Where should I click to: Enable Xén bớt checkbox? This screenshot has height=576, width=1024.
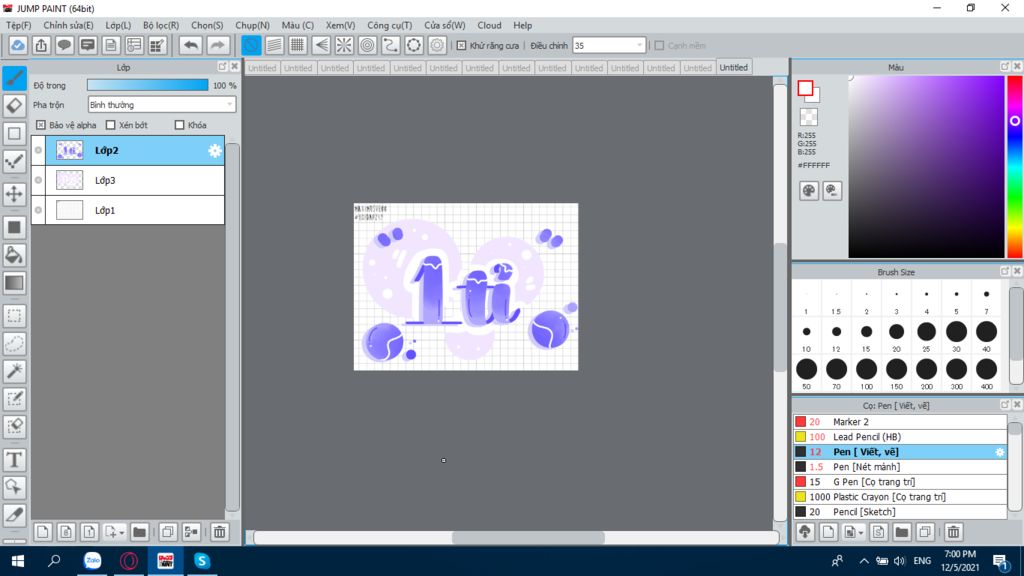(x=110, y=125)
